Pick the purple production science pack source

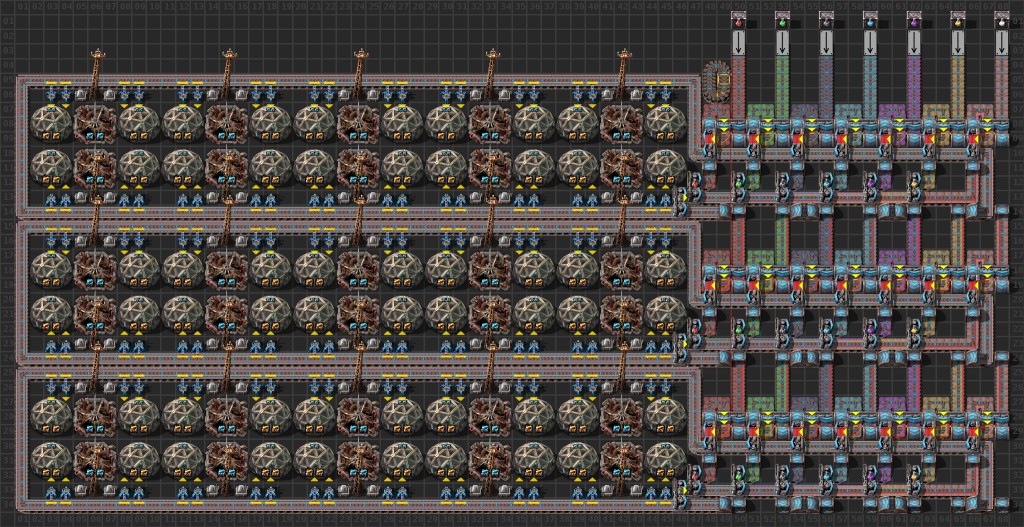pos(914,20)
